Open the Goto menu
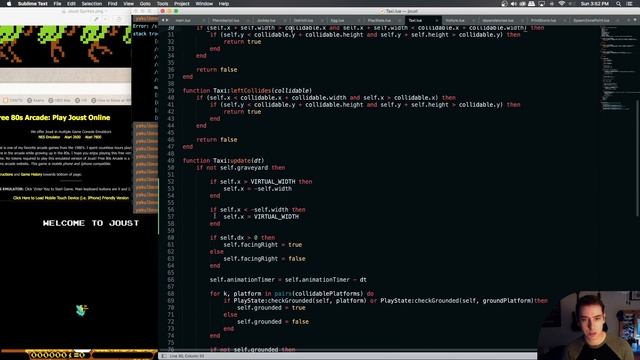Image resolution: width=640 pixels, height=360 pixels. (145, 4)
